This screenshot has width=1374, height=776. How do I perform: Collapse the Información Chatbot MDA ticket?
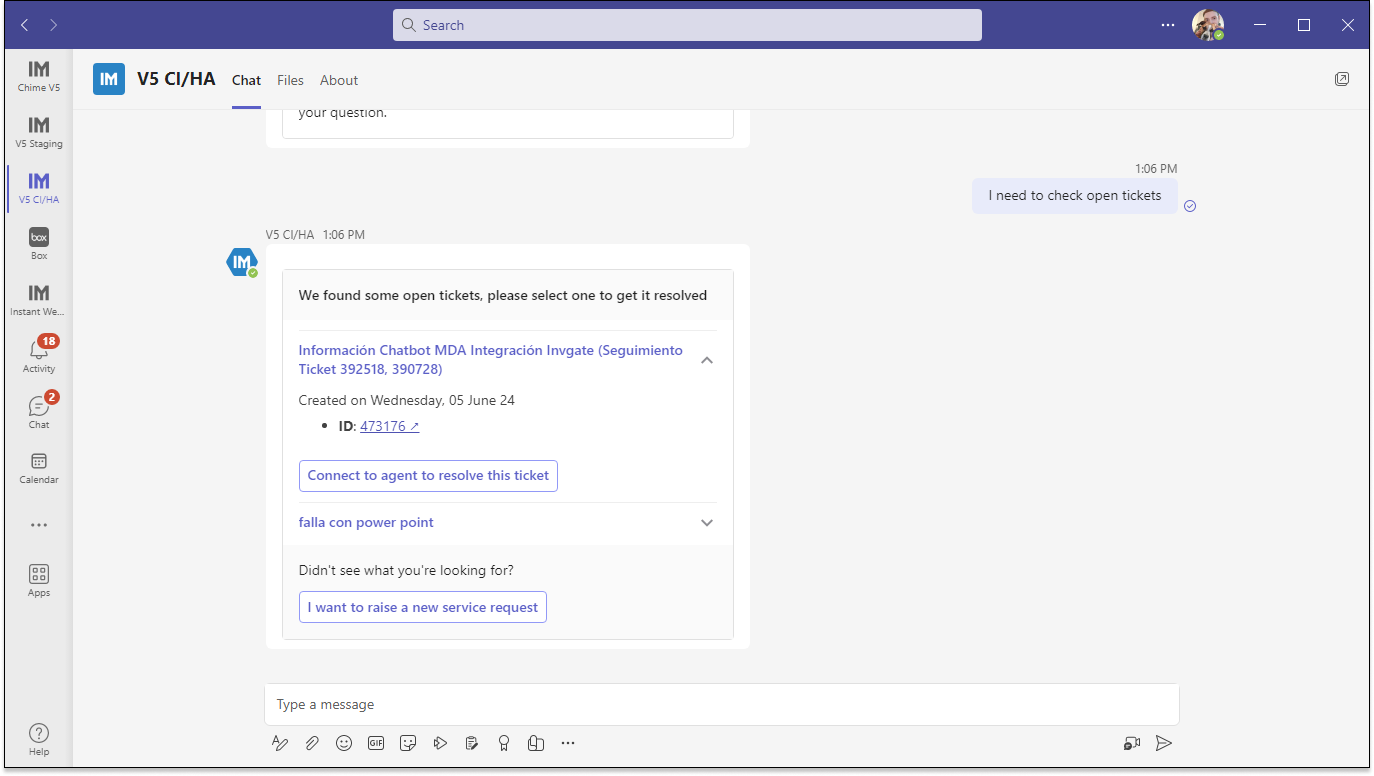(707, 360)
